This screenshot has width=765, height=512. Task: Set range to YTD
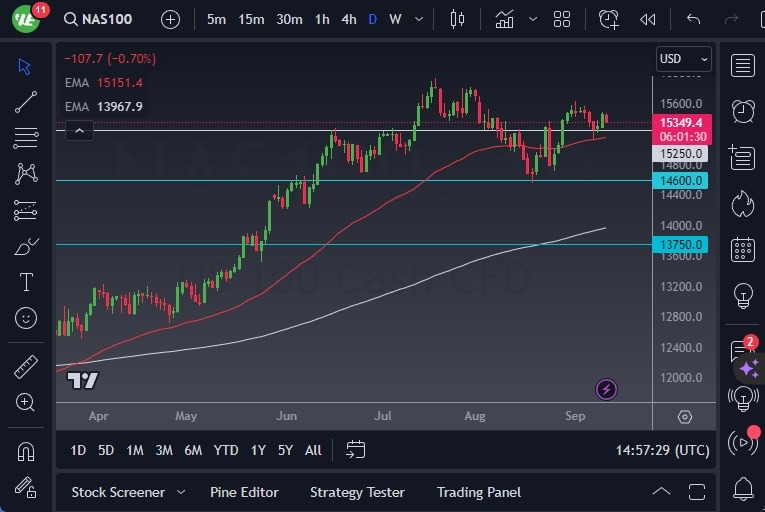(226, 450)
